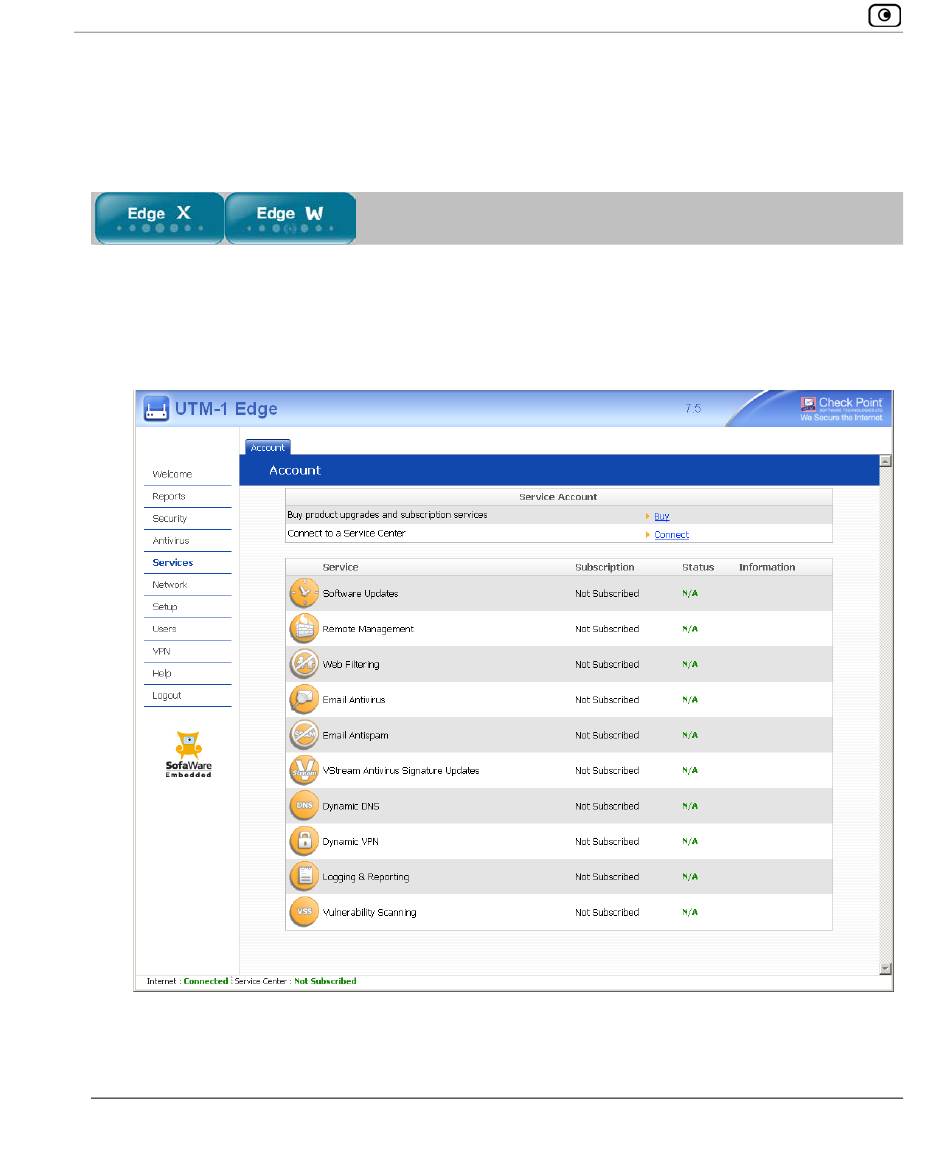The width and height of the screenshot is (950, 1176).
Task: Click the Logging & Reporting service name
Action: pyautogui.click(x=366, y=877)
